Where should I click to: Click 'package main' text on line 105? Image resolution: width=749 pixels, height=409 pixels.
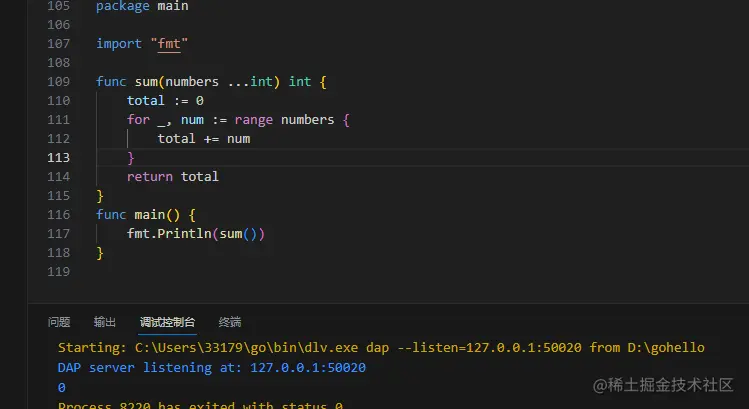(142, 6)
